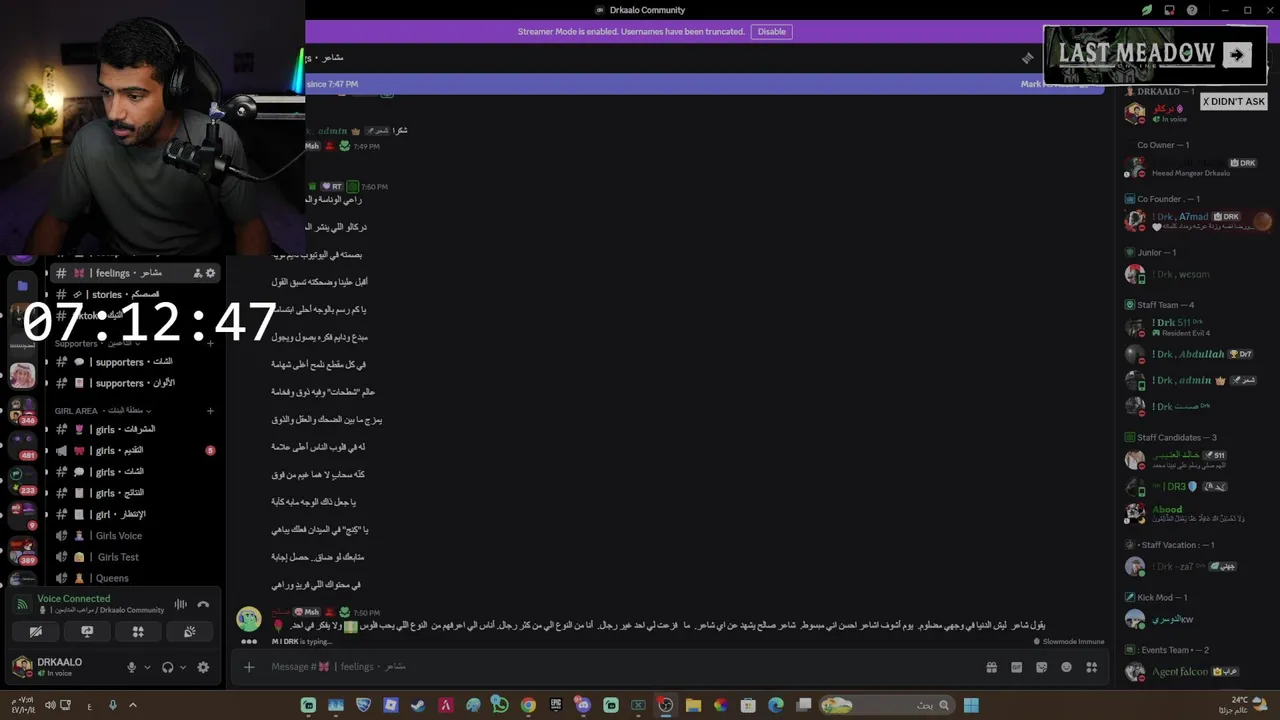Open the server with the 346 badge
The height and width of the screenshot is (720, 1280).
[x=22, y=411]
